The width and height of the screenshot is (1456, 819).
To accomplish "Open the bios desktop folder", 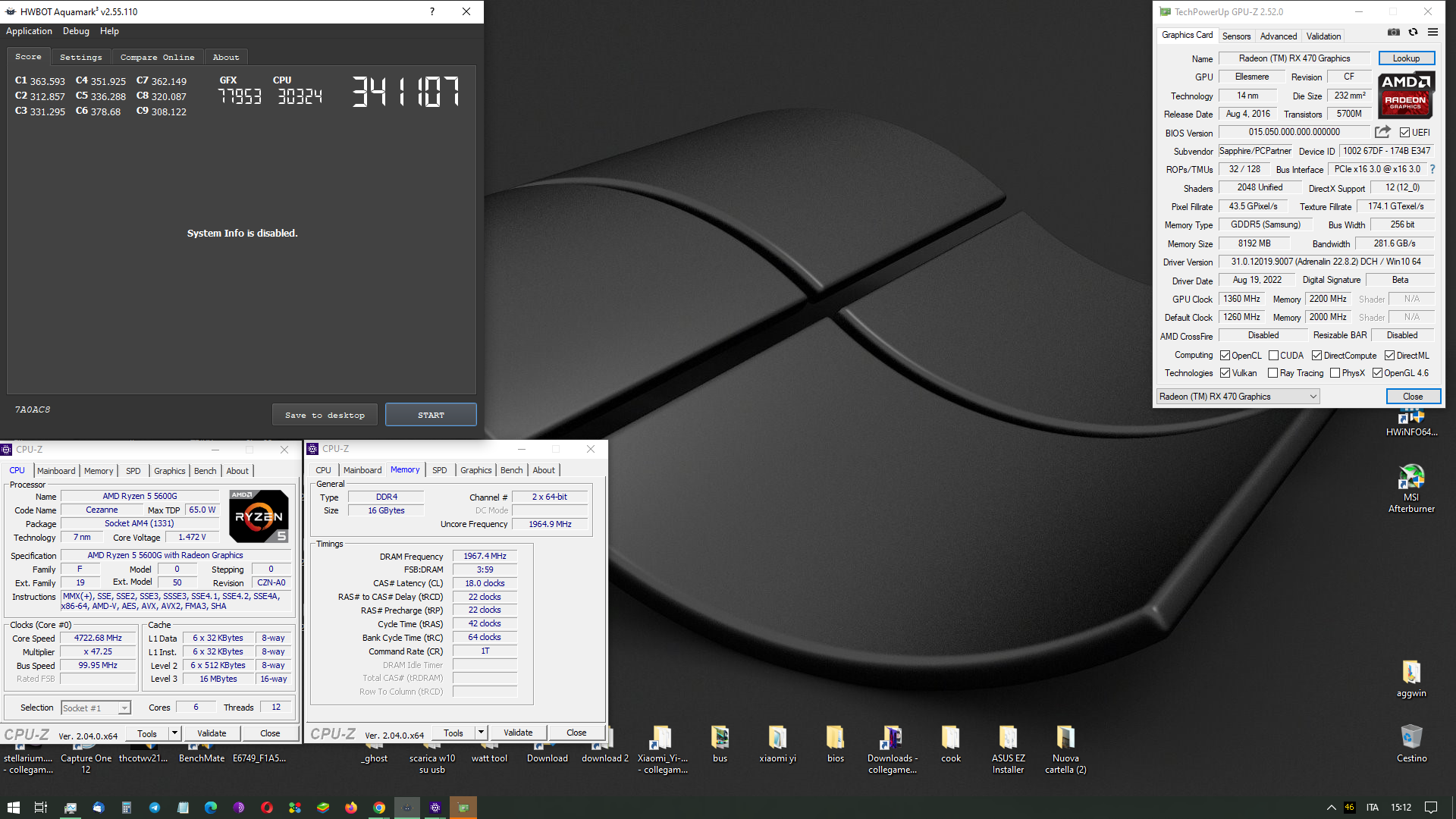I will pos(835,743).
